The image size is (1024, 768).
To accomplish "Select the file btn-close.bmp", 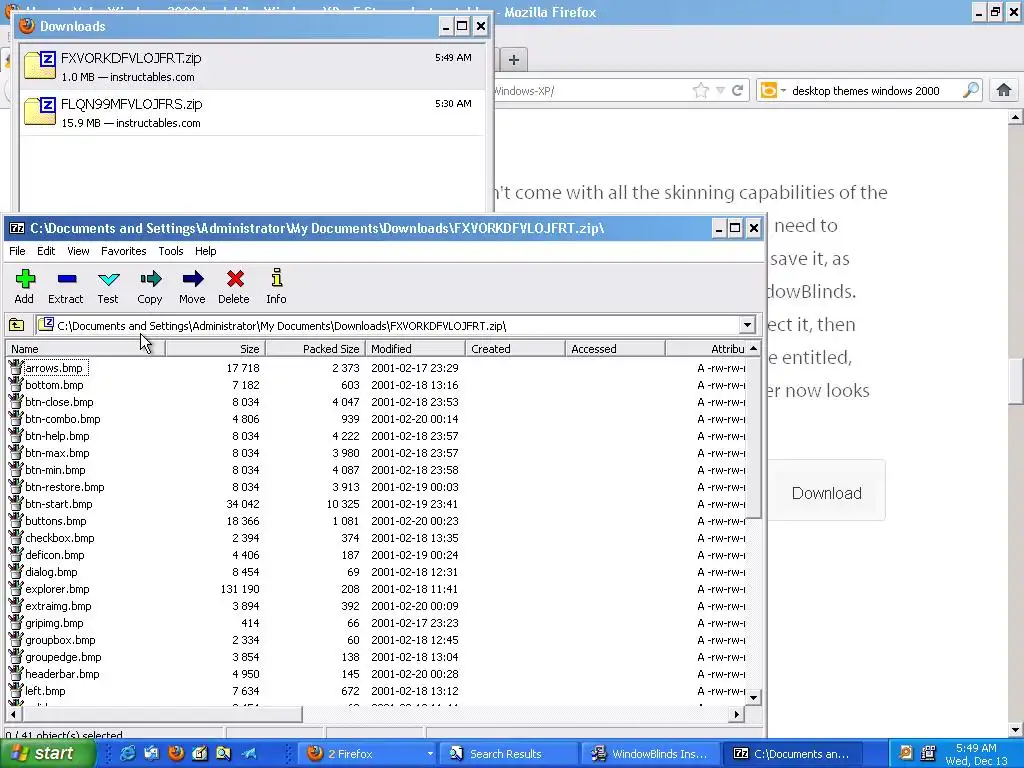I will click(x=59, y=402).
